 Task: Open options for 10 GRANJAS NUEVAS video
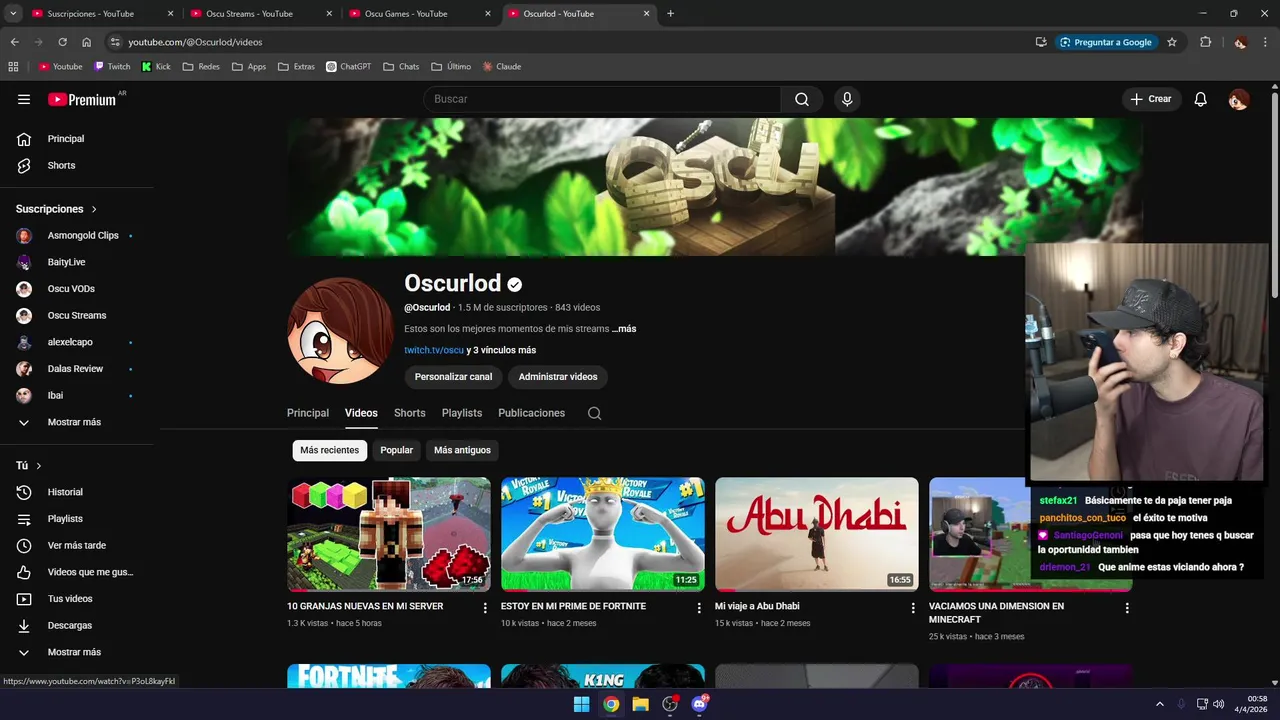point(485,607)
